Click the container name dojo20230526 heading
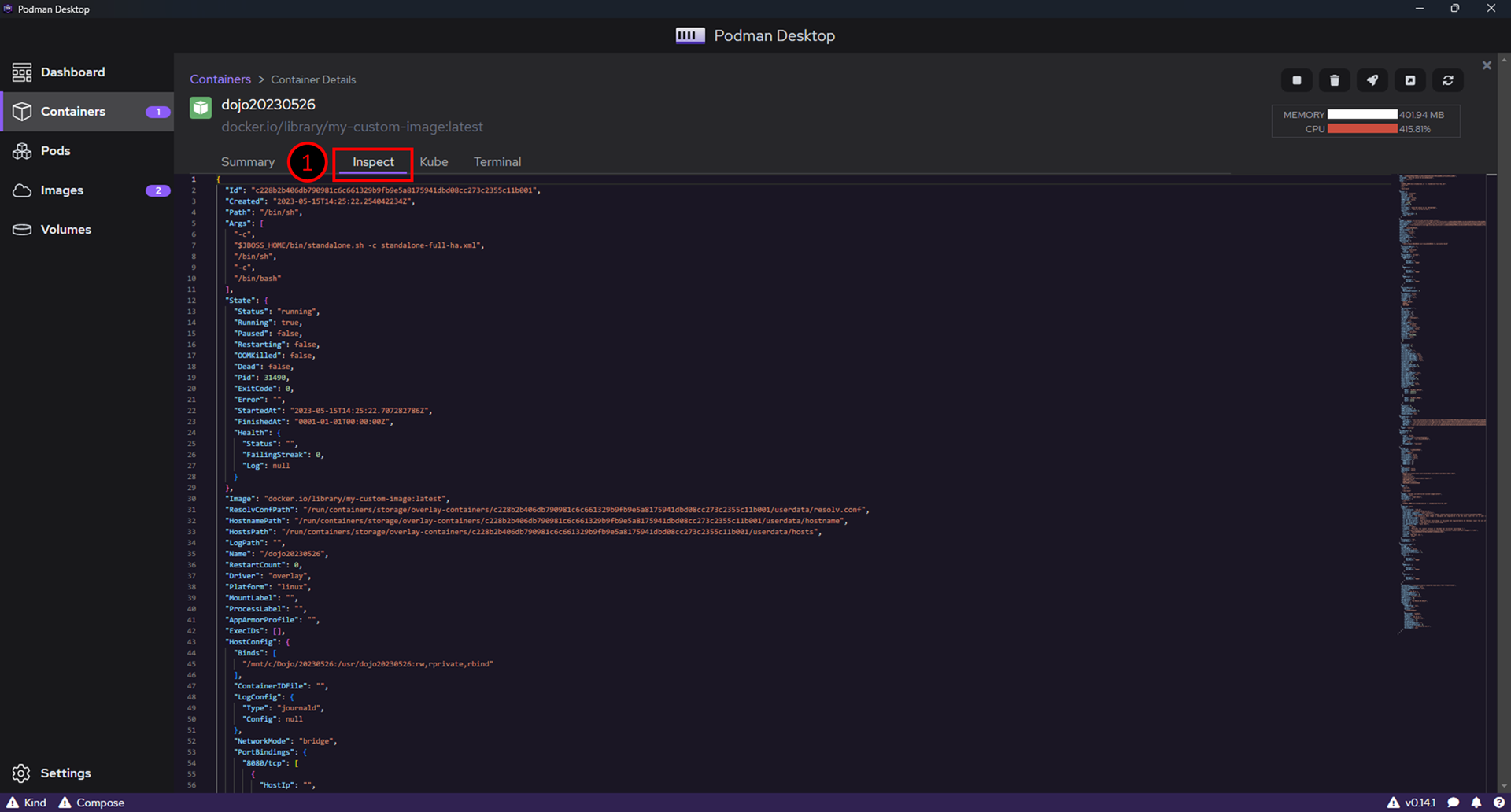The image size is (1511, 812). 268,105
